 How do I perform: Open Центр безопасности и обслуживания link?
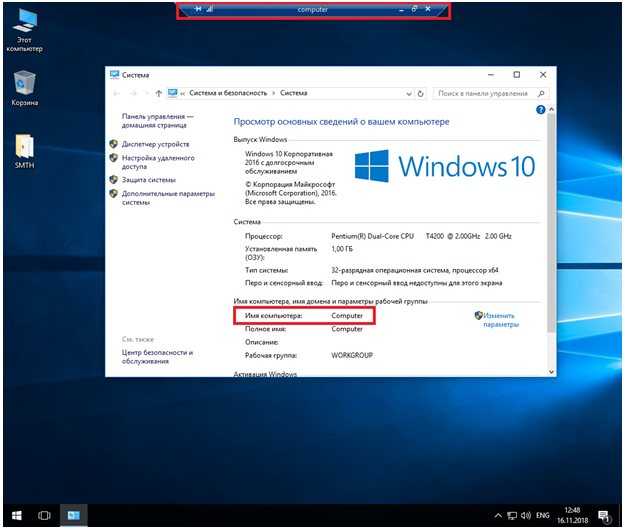[157, 357]
